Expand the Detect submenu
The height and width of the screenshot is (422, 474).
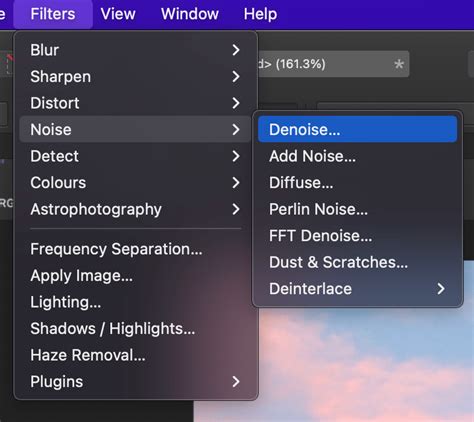coord(135,156)
